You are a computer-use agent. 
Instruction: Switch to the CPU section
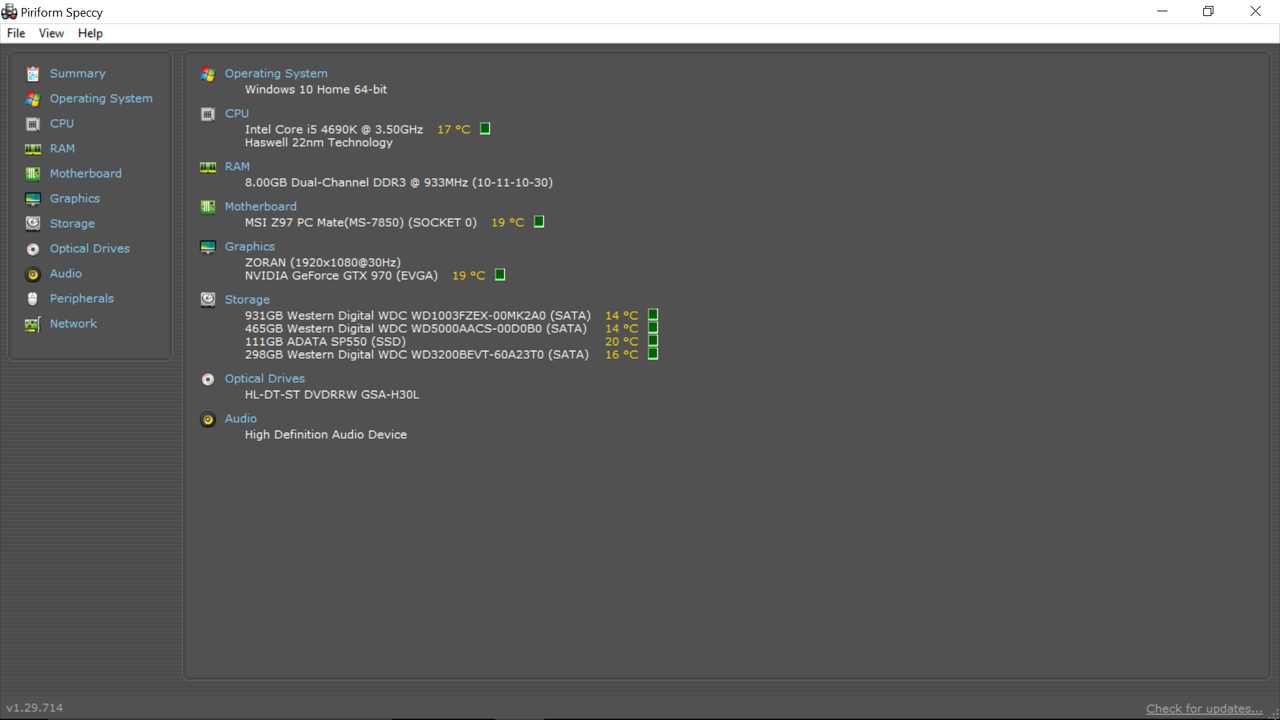click(62, 124)
